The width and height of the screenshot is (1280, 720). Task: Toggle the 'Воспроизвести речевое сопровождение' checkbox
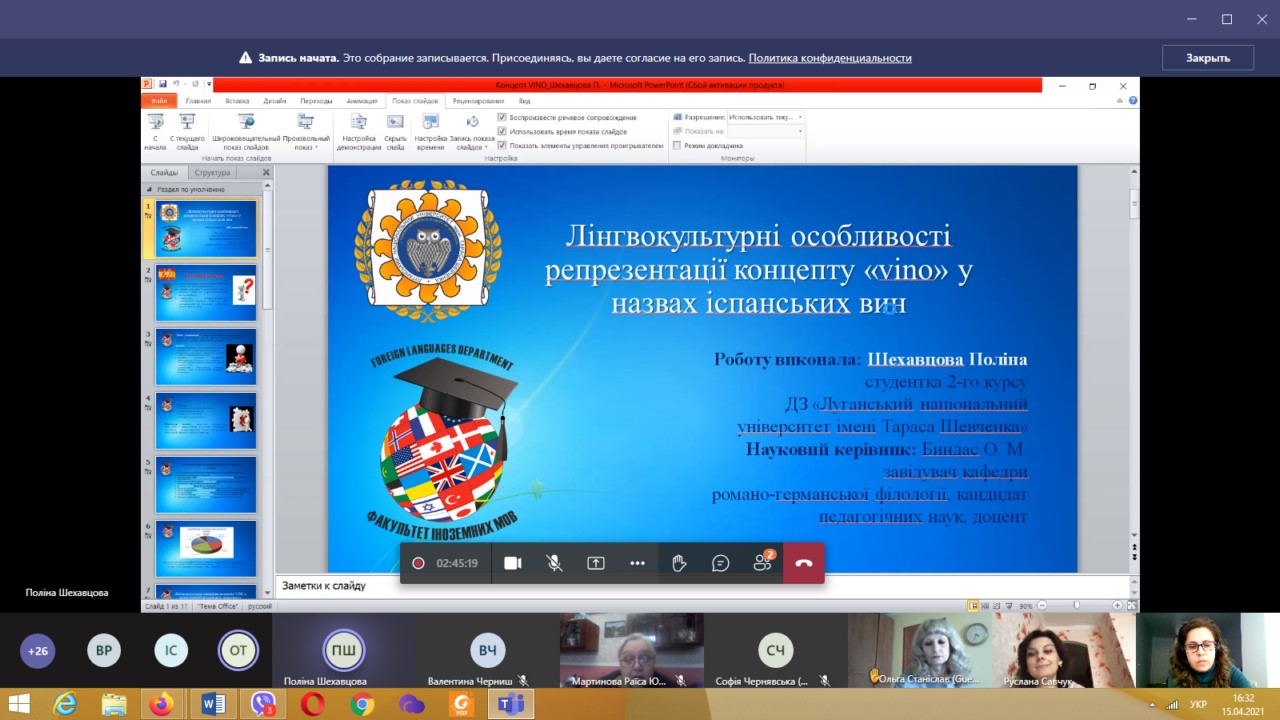[x=502, y=117]
